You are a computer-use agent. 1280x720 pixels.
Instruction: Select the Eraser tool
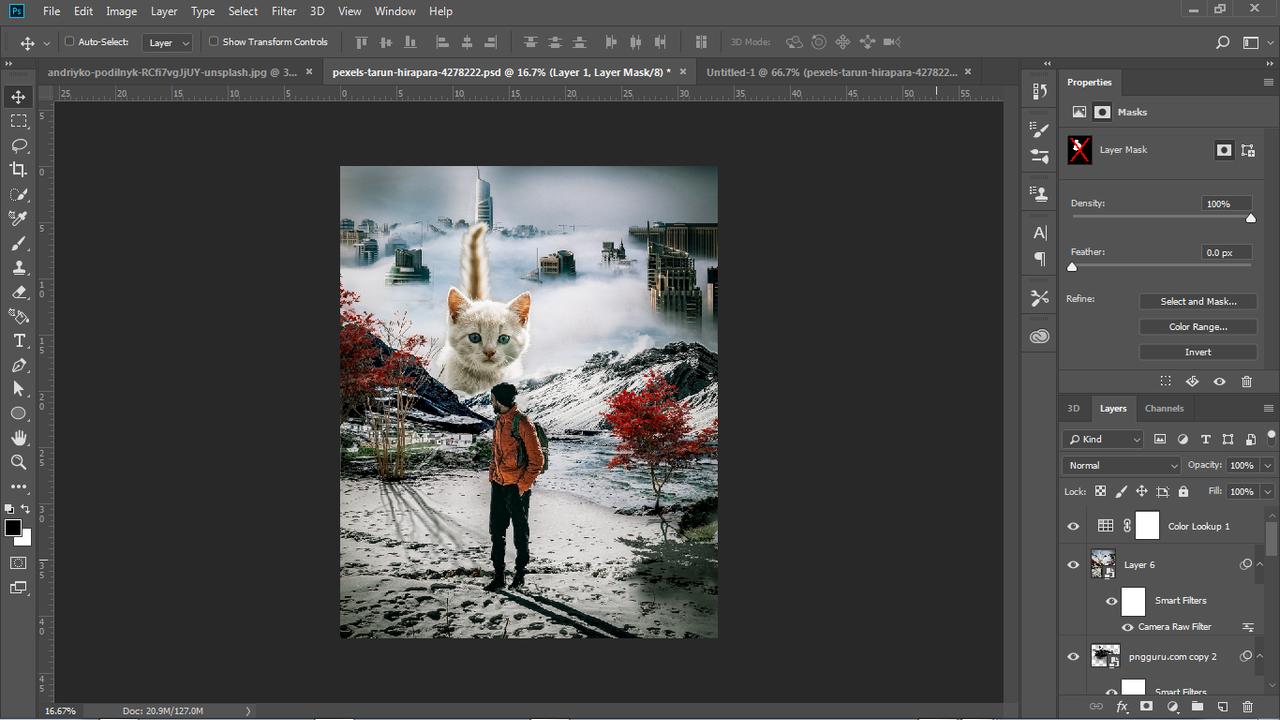click(x=18, y=292)
